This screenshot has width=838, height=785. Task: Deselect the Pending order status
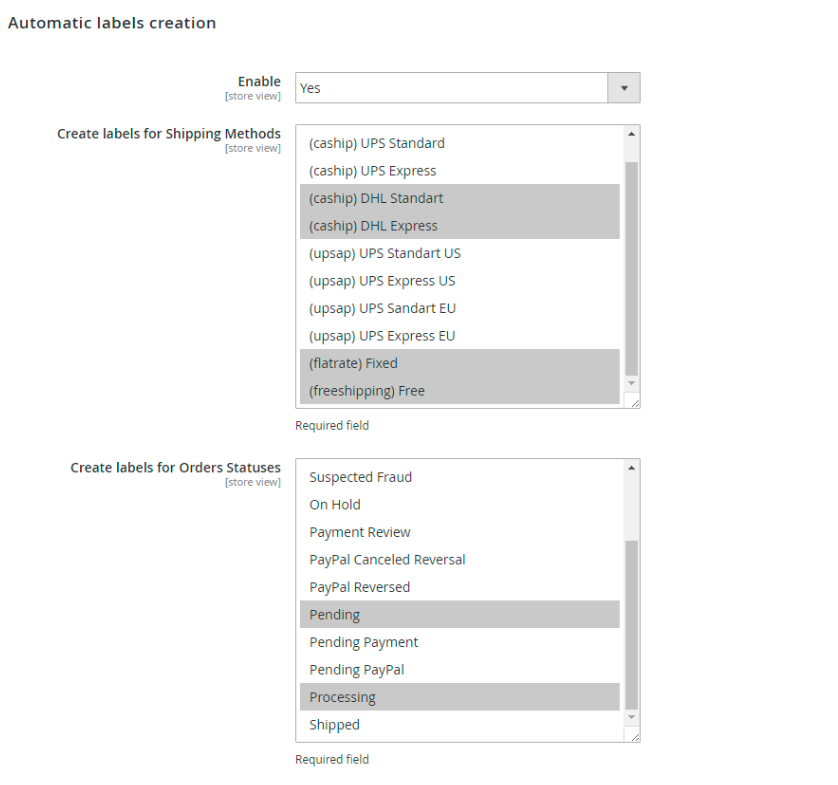tap(335, 615)
